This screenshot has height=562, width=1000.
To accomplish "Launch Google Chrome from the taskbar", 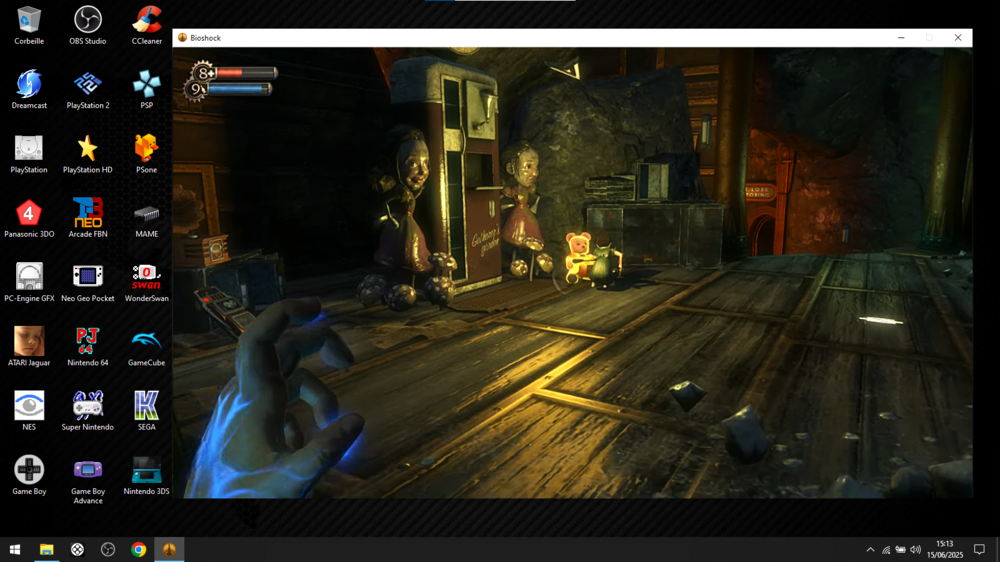I will [139, 550].
